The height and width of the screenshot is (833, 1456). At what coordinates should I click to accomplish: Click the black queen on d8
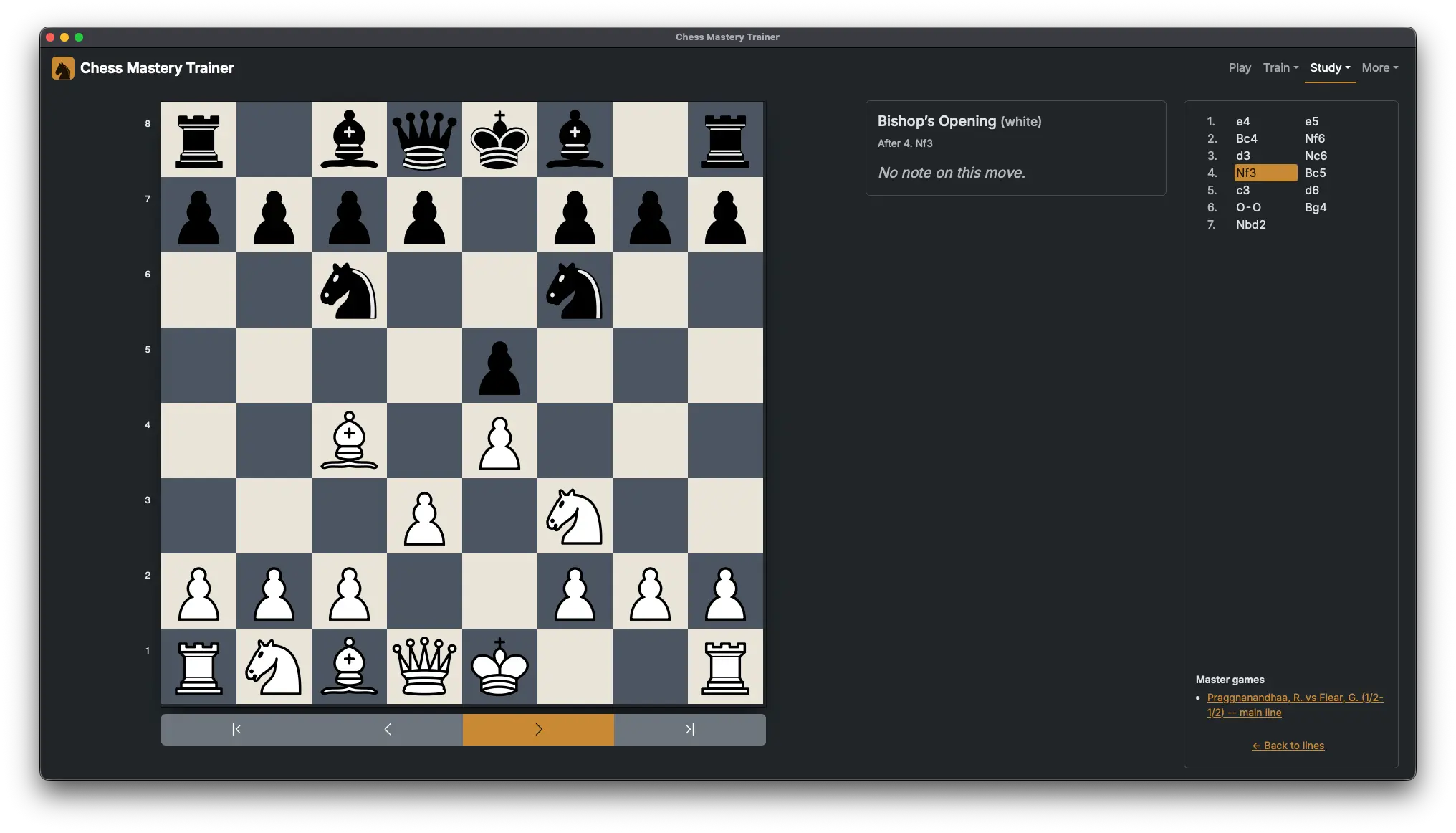pyautogui.click(x=424, y=139)
